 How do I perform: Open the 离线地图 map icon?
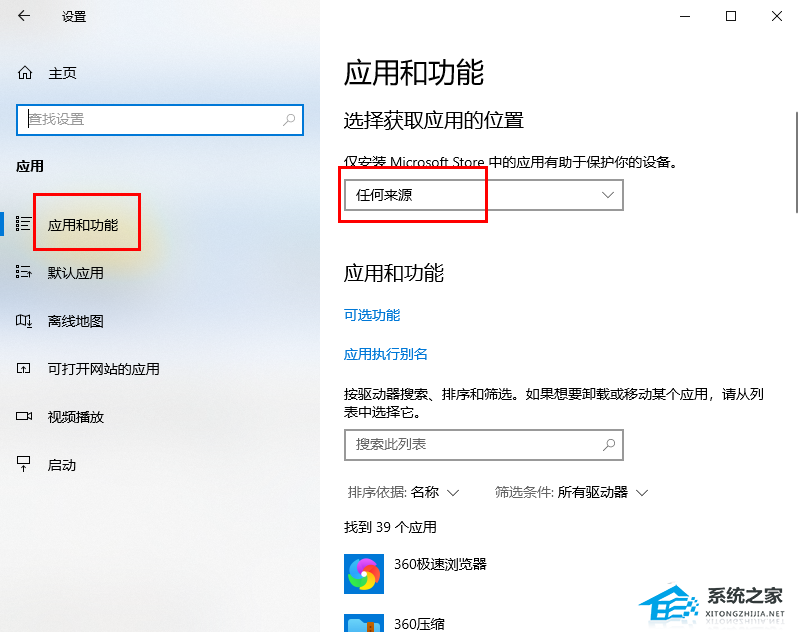[23, 320]
